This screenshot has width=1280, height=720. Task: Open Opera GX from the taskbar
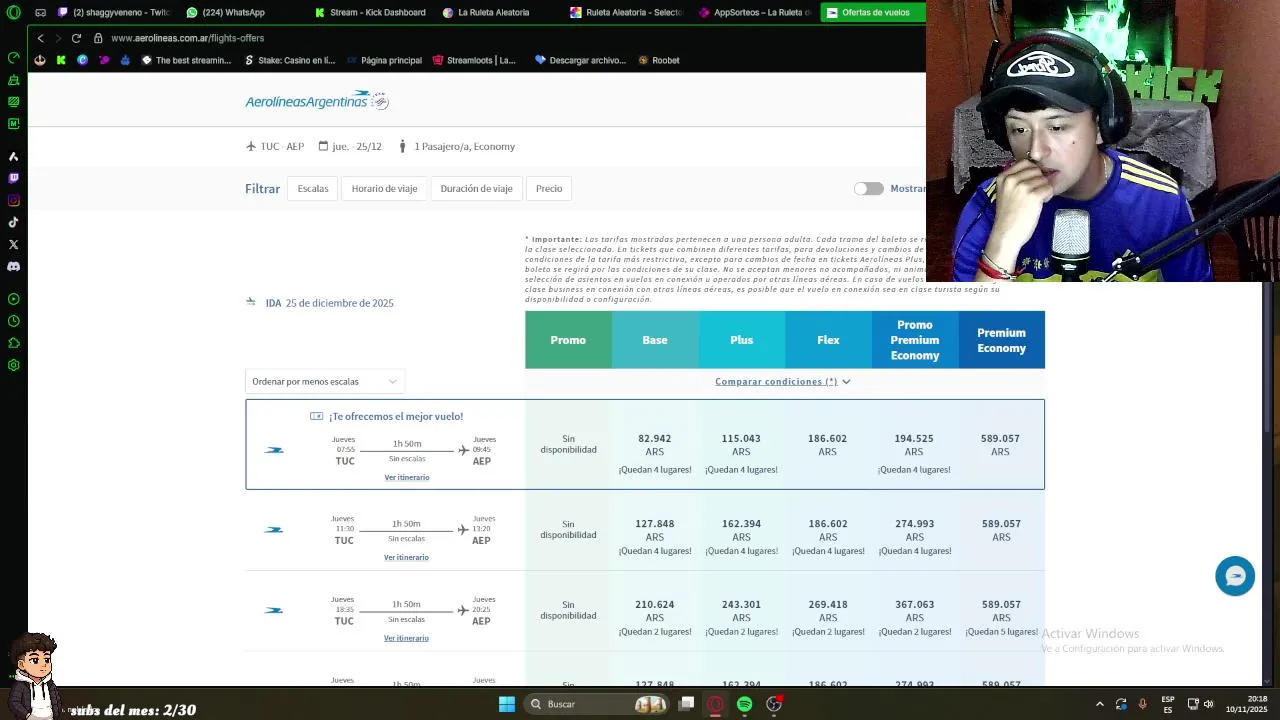(715, 704)
